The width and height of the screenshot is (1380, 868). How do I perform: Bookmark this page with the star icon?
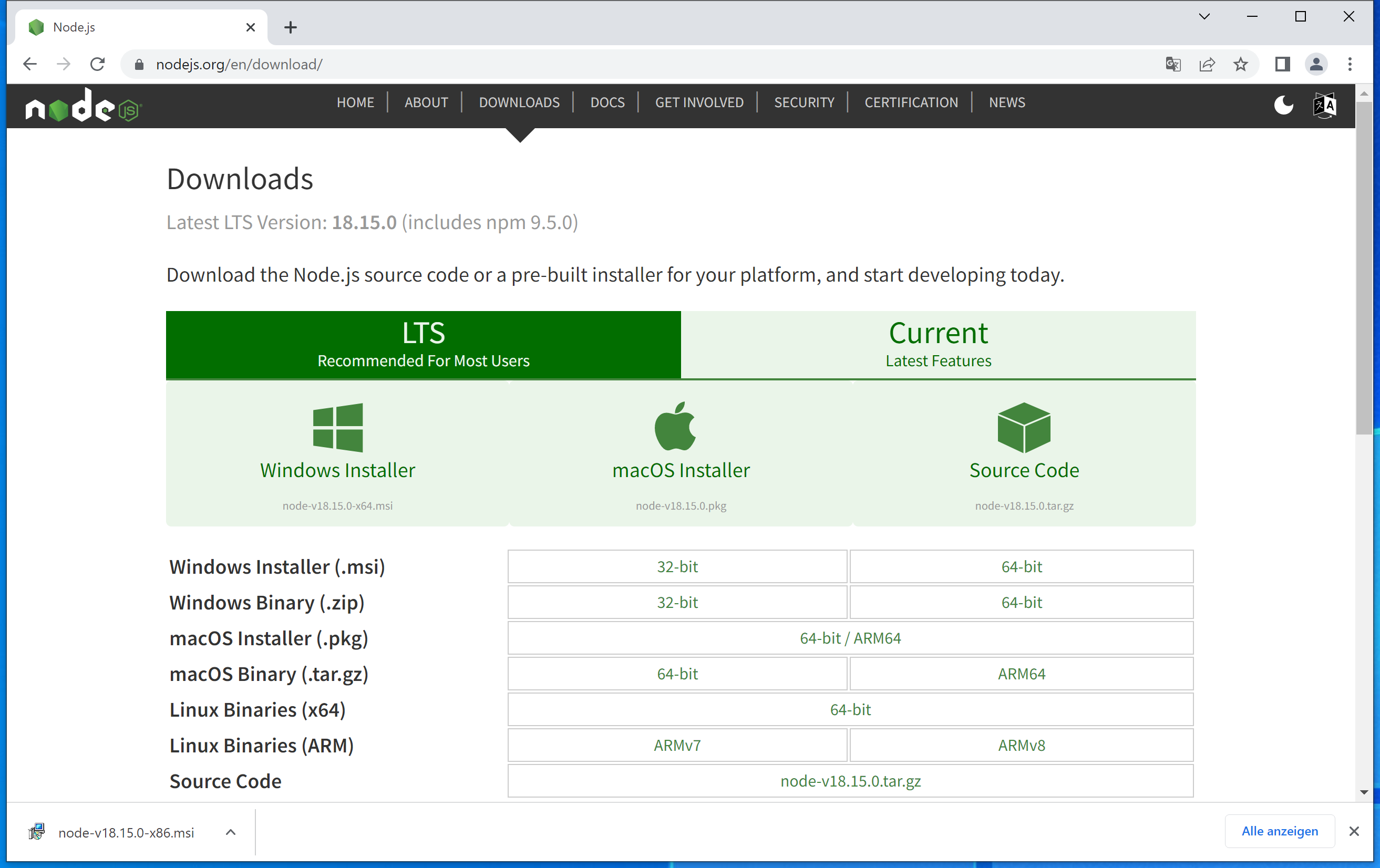tap(1241, 64)
